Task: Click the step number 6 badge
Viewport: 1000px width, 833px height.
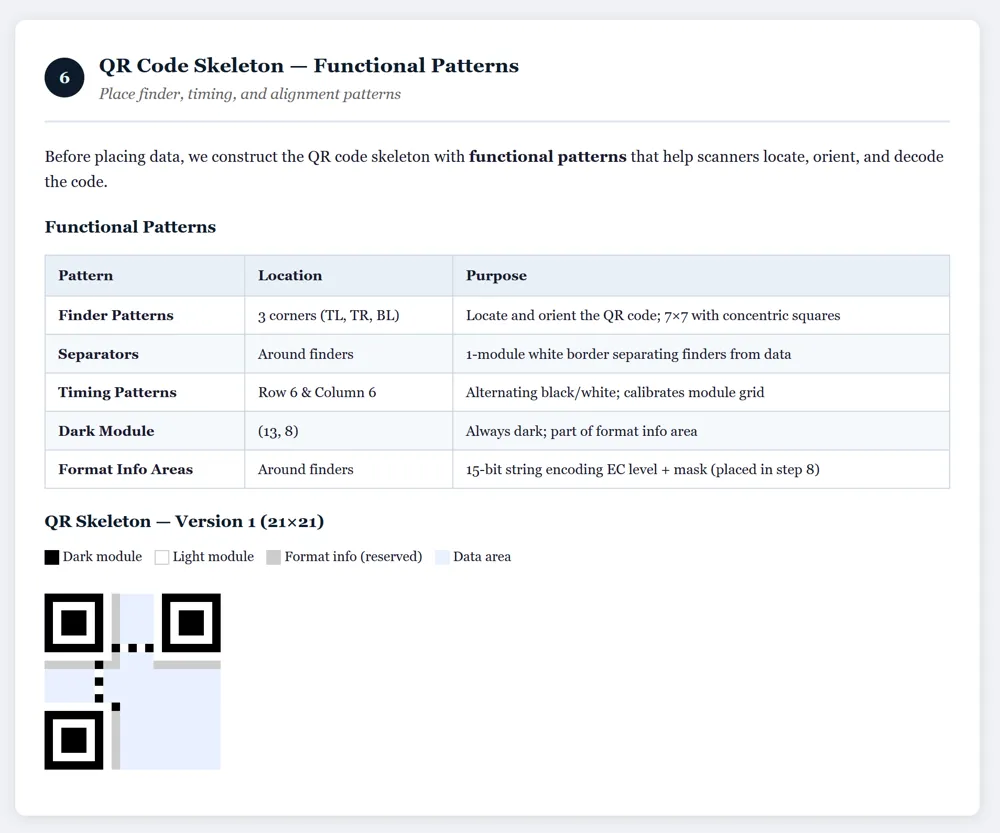Action: point(64,78)
